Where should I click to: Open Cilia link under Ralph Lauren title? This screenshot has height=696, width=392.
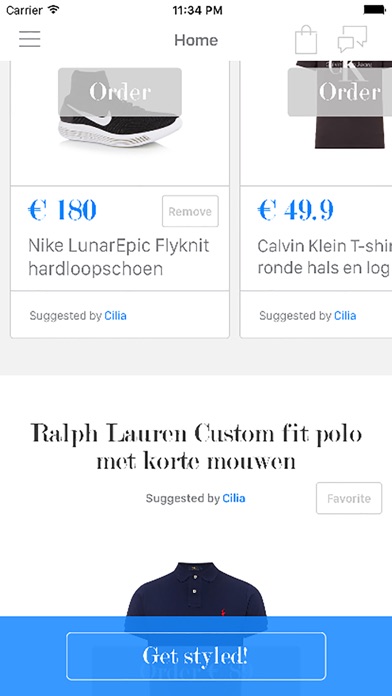pyautogui.click(x=234, y=498)
